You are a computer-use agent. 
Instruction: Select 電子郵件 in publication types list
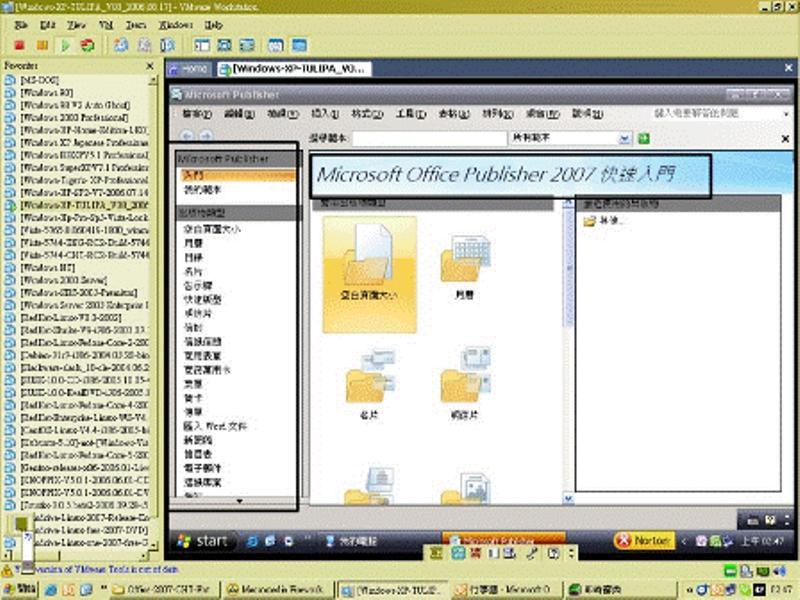coord(203,468)
